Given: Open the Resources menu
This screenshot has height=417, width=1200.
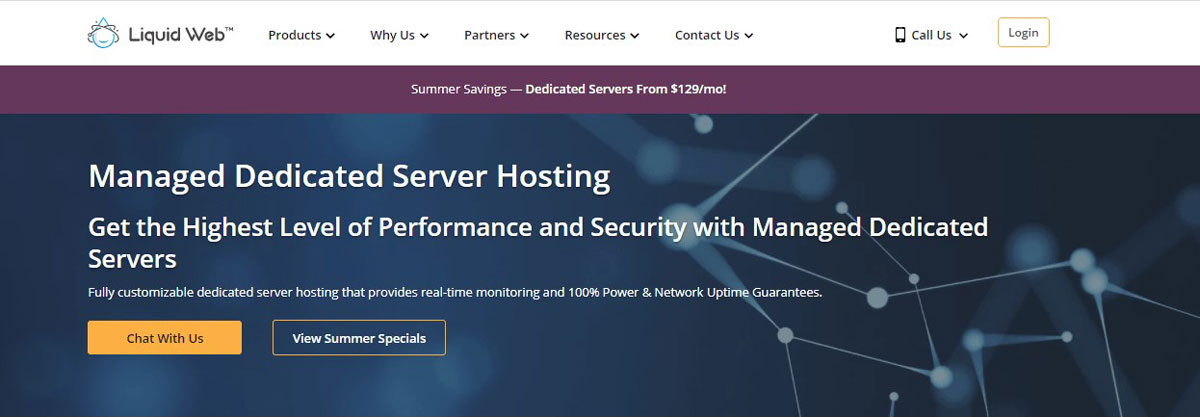Looking at the screenshot, I should 601,35.
